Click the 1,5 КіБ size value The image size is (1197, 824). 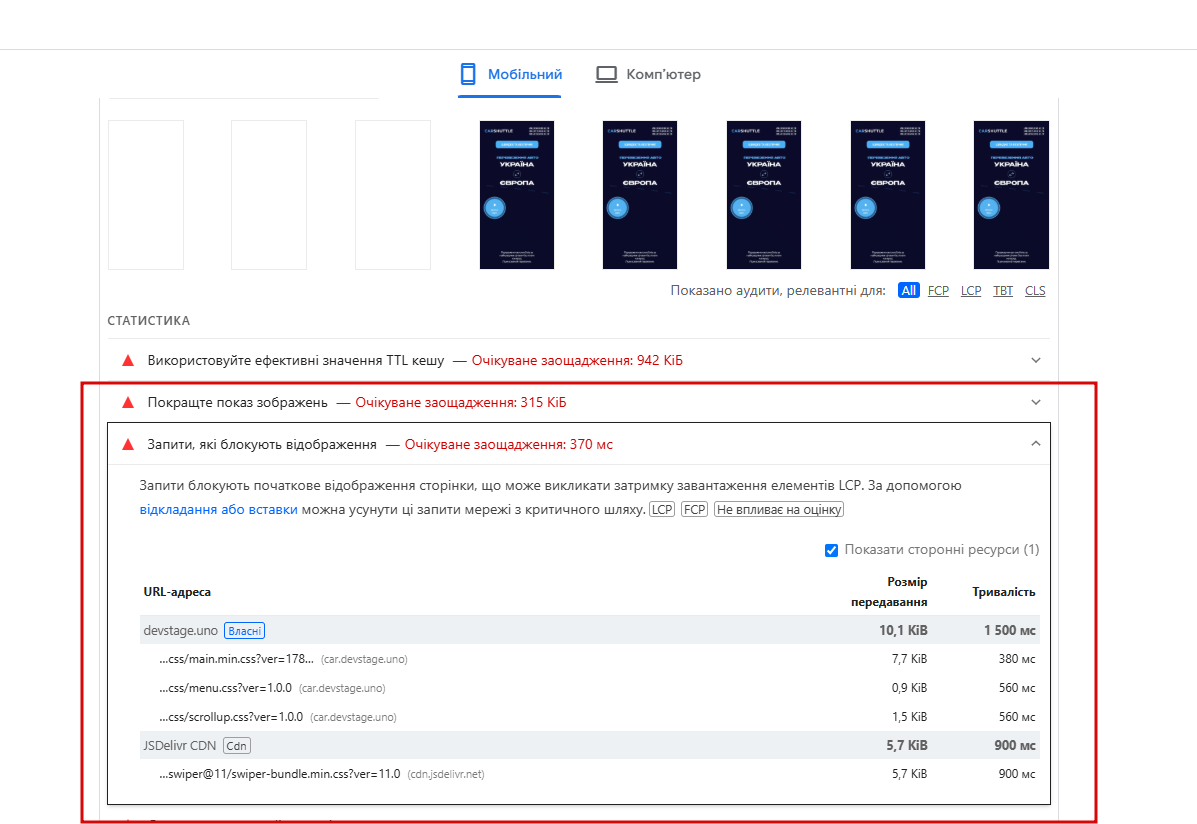[909, 717]
